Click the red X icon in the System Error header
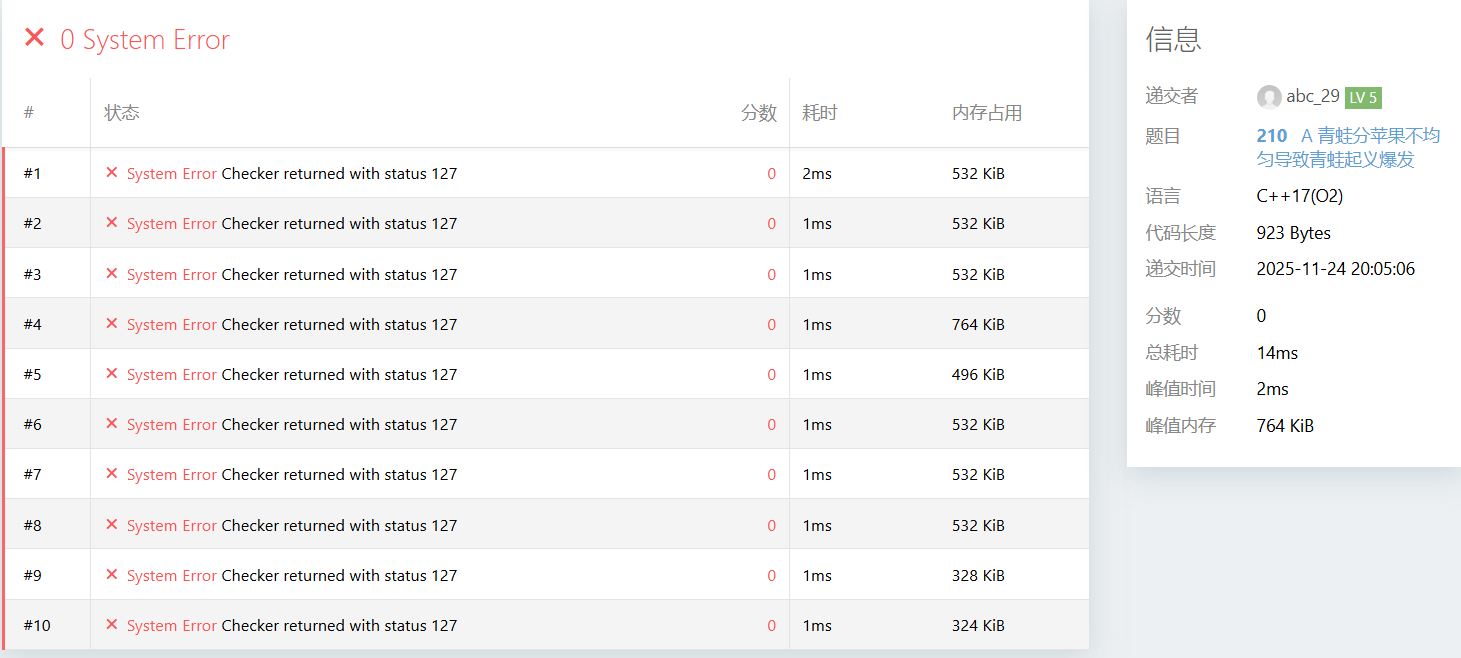This screenshot has height=658, width=1461. pos(35,38)
